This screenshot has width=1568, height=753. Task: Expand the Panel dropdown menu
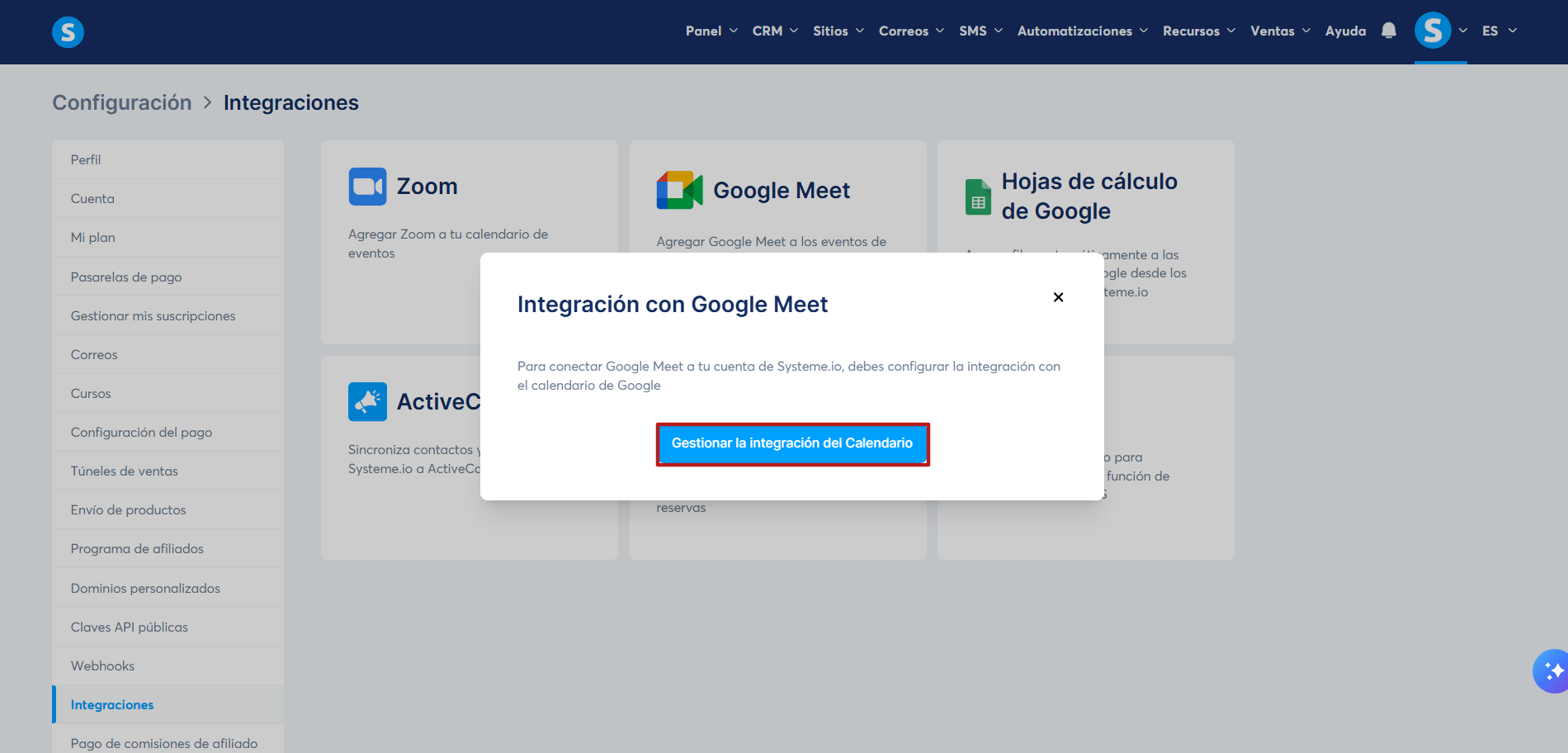tap(711, 31)
